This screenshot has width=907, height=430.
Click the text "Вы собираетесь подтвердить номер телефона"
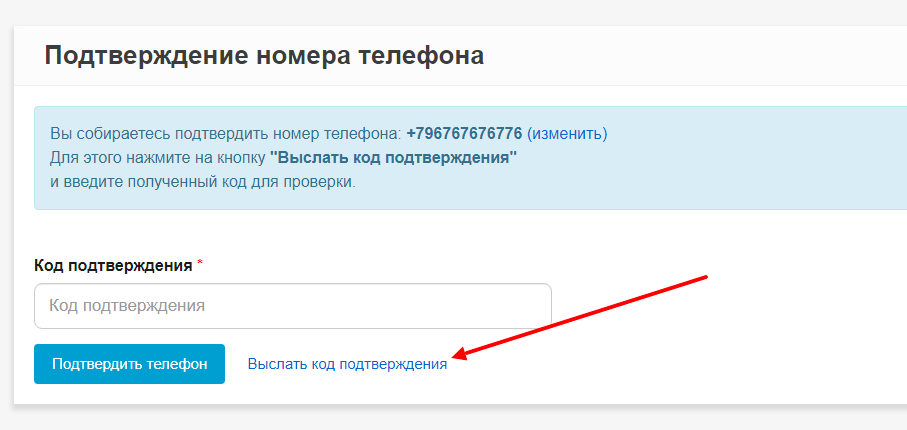point(226,134)
